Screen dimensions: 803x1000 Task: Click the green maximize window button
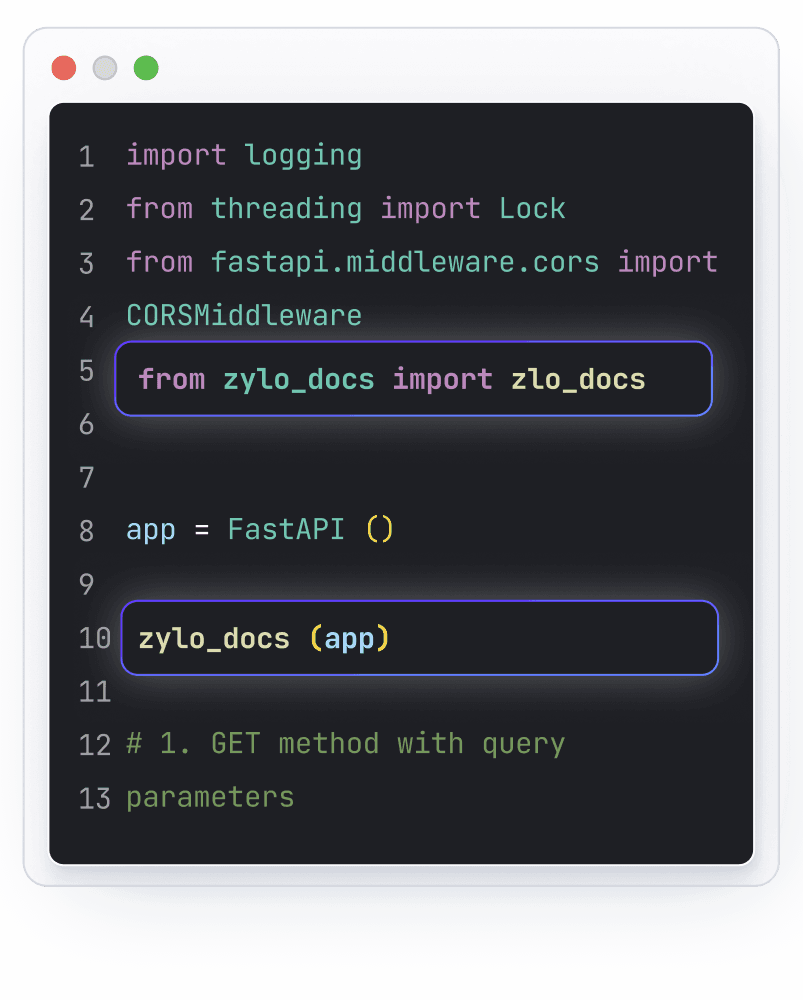[146, 68]
